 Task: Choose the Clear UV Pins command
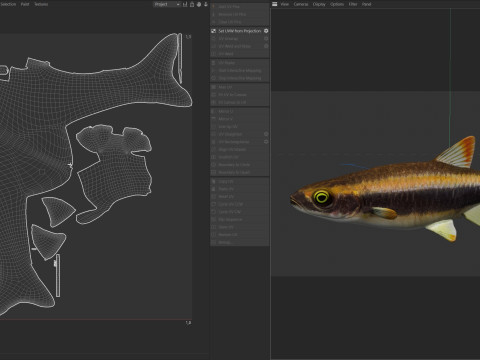point(240,22)
